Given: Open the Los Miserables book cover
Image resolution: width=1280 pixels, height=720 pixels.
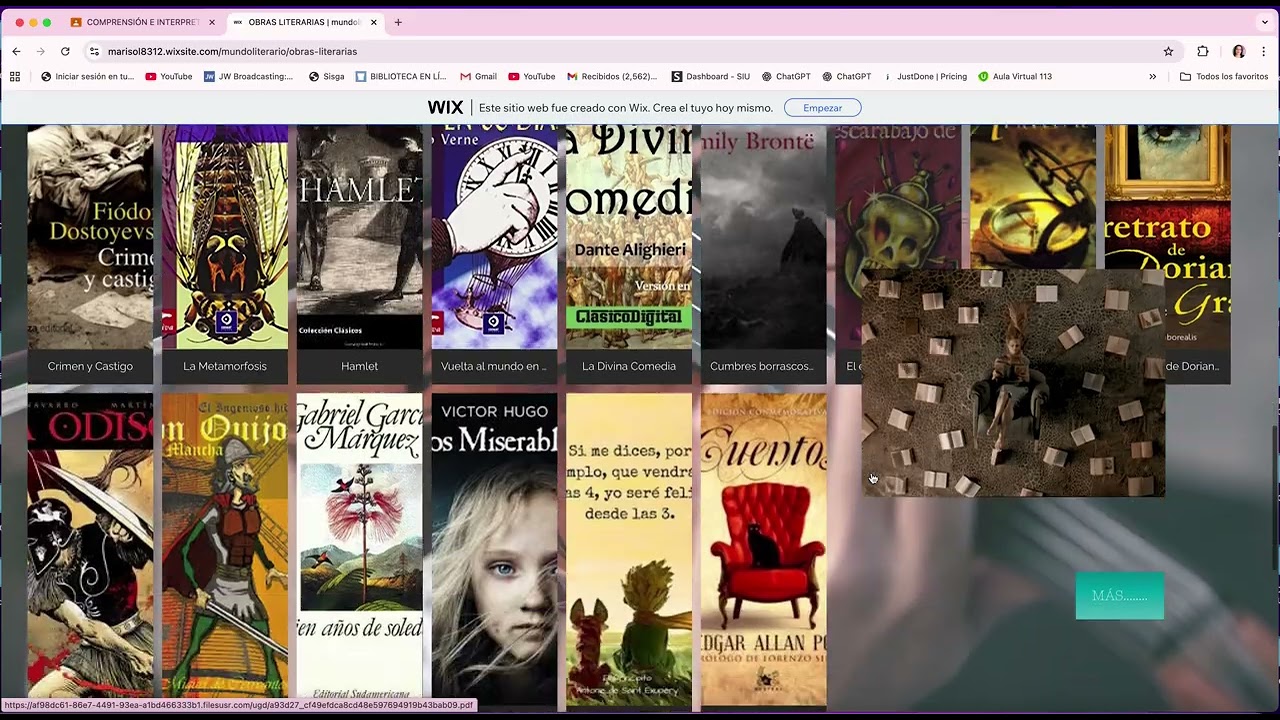Looking at the screenshot, I should coord(494,550).
